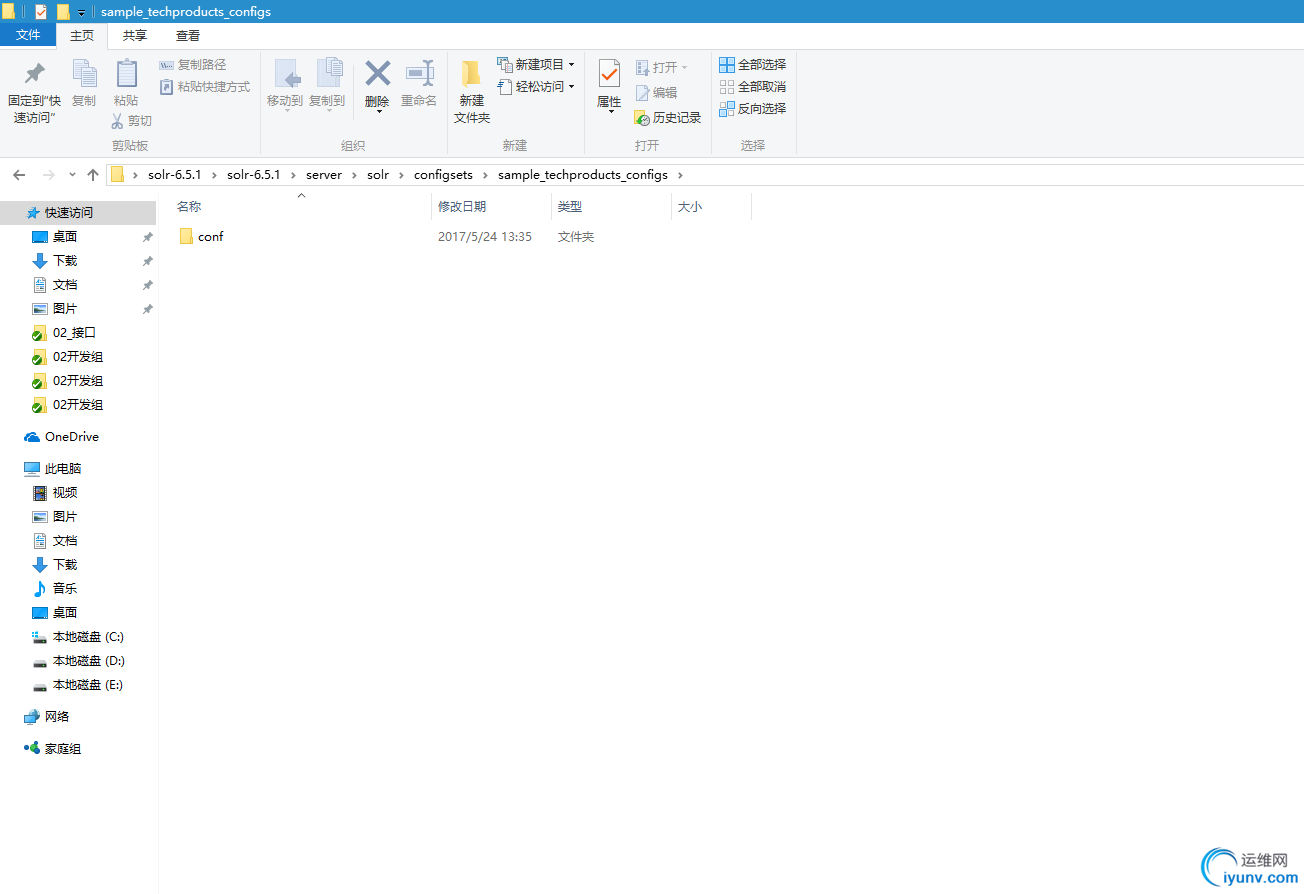Viewport: 1304px width, 894px height.
Task: Open the recent locations dropdown
Action: click(71, 176)
